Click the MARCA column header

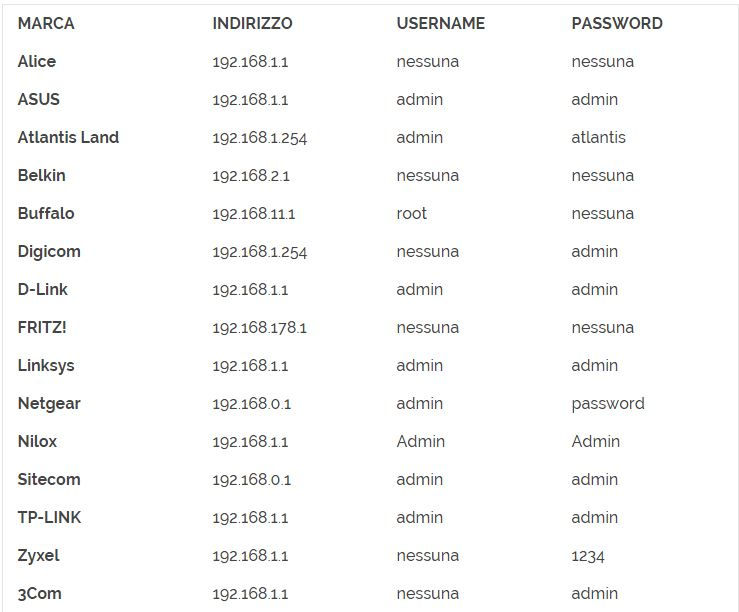46,23
